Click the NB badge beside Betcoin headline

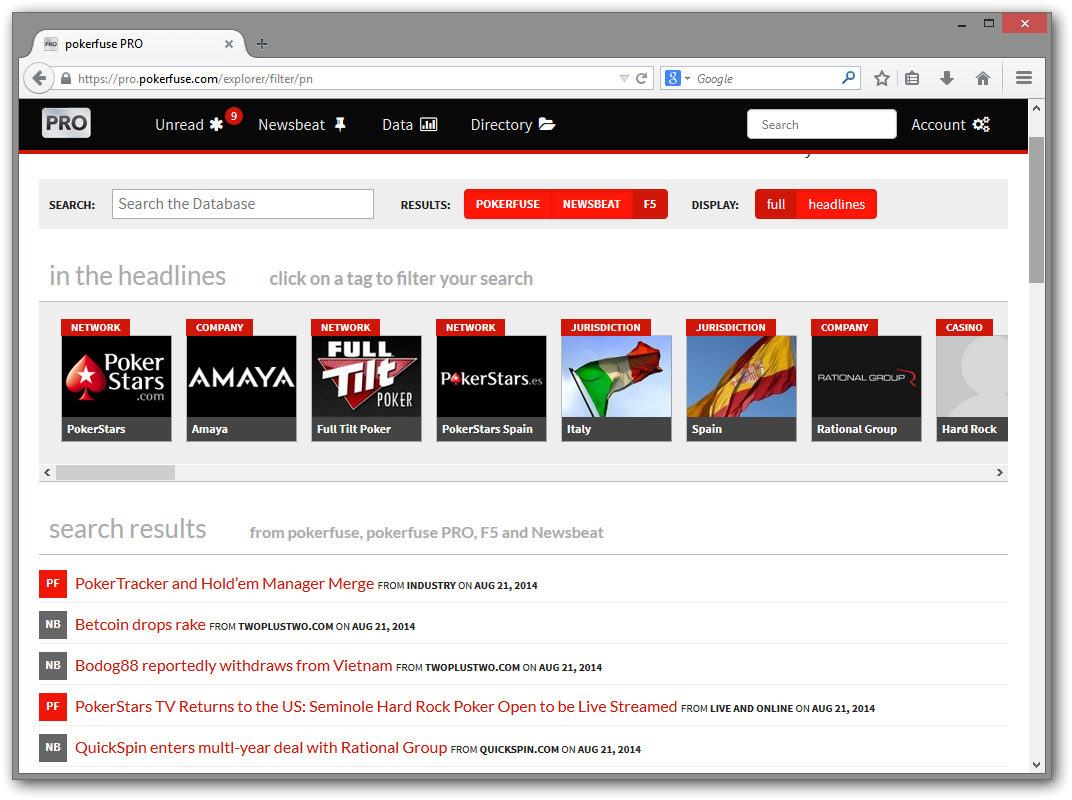click(x=53, y=624)
